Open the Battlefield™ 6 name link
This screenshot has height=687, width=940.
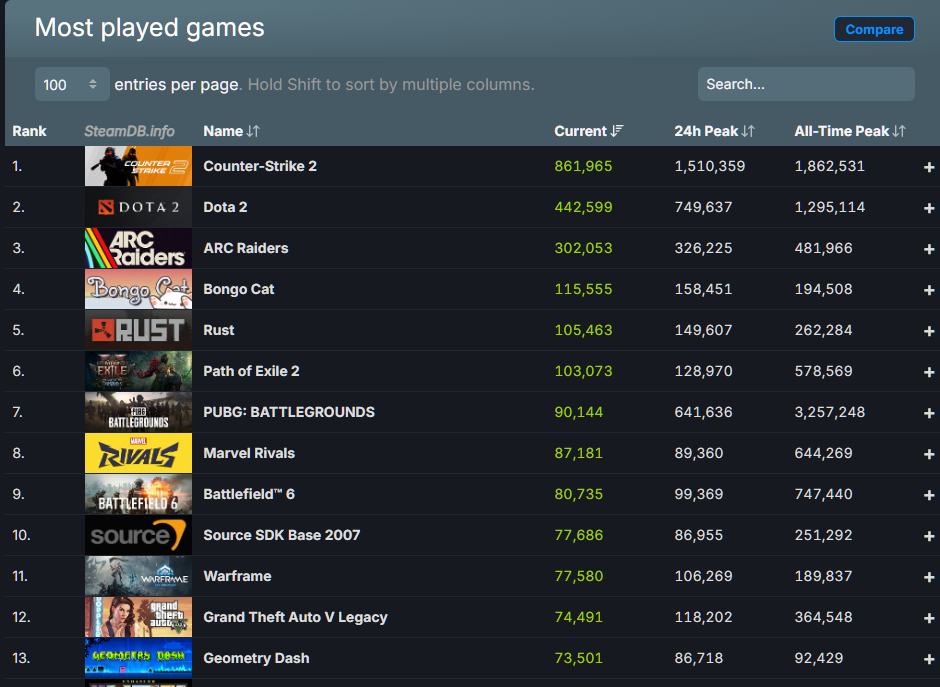[x=249, y=494]
